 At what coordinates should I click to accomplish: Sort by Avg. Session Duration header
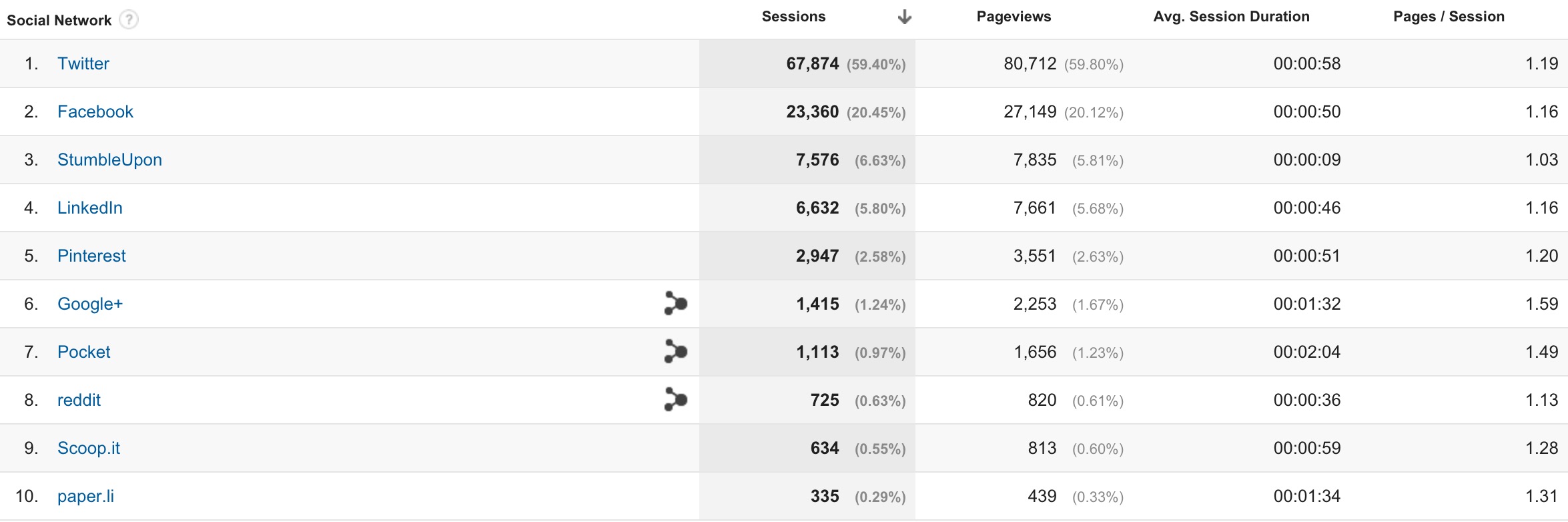[x=1231, y=17]
